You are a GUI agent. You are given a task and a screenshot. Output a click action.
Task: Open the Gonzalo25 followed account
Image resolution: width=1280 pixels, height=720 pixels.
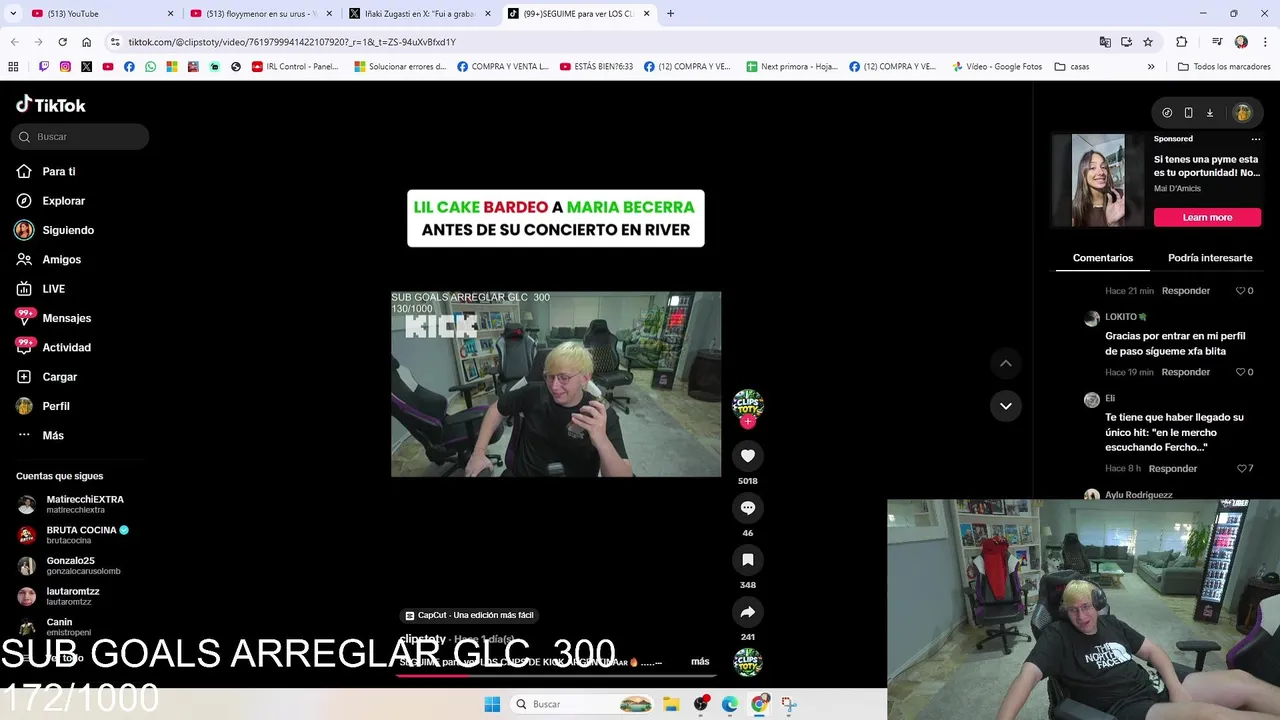pyautogui.click(x=70, y=566)
